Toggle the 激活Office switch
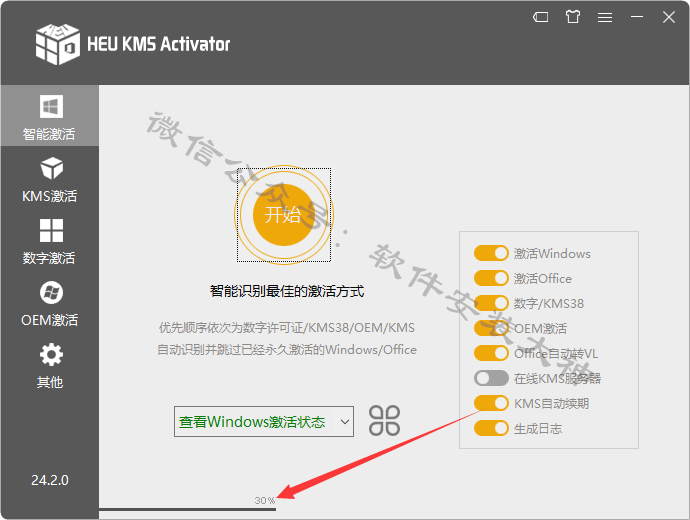 [x=491, y=278]
